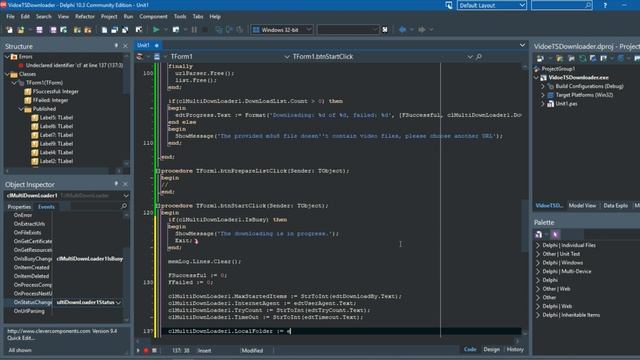
Task: Click the Palette pointer arrow icon
Action: pyautogui.click(x=555, y=234)
